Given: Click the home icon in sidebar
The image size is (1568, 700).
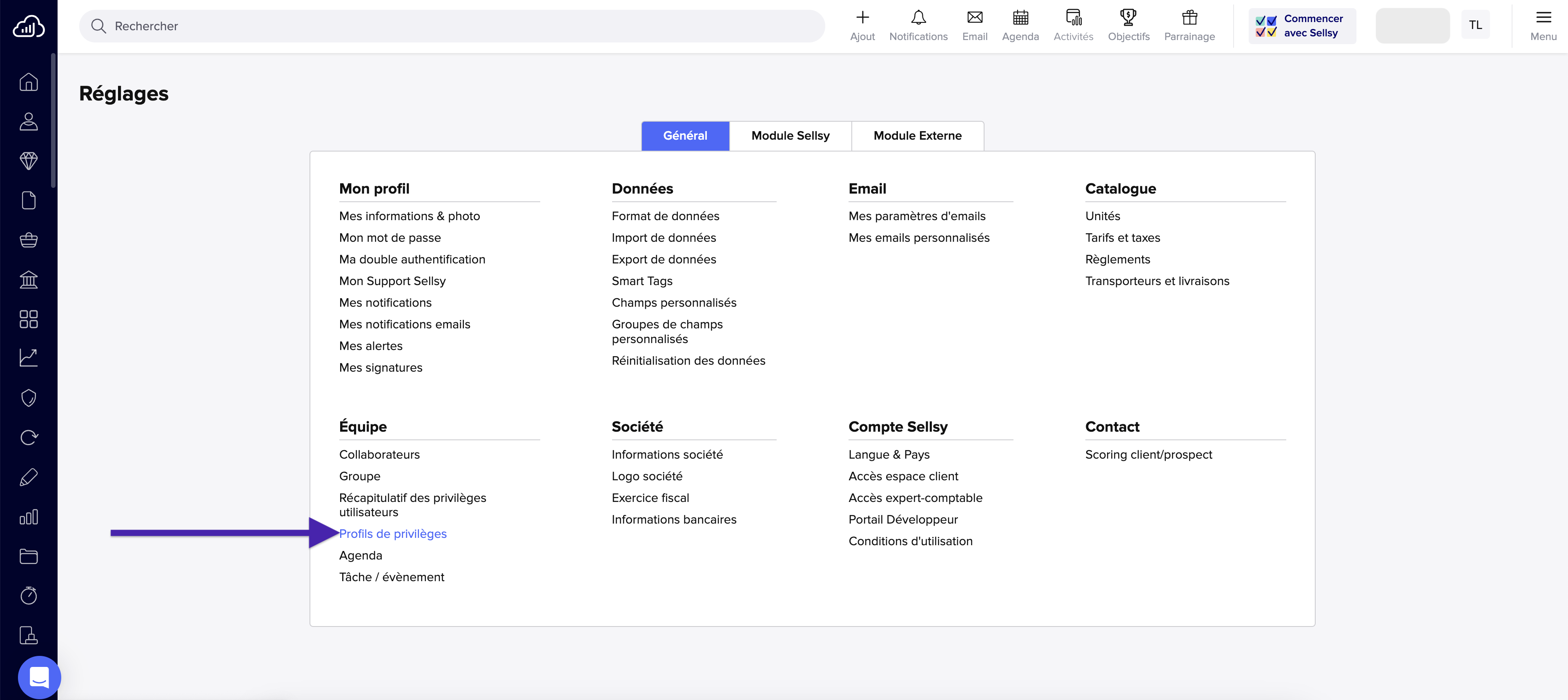Looking at the screenshot, I should coord(29,82).
